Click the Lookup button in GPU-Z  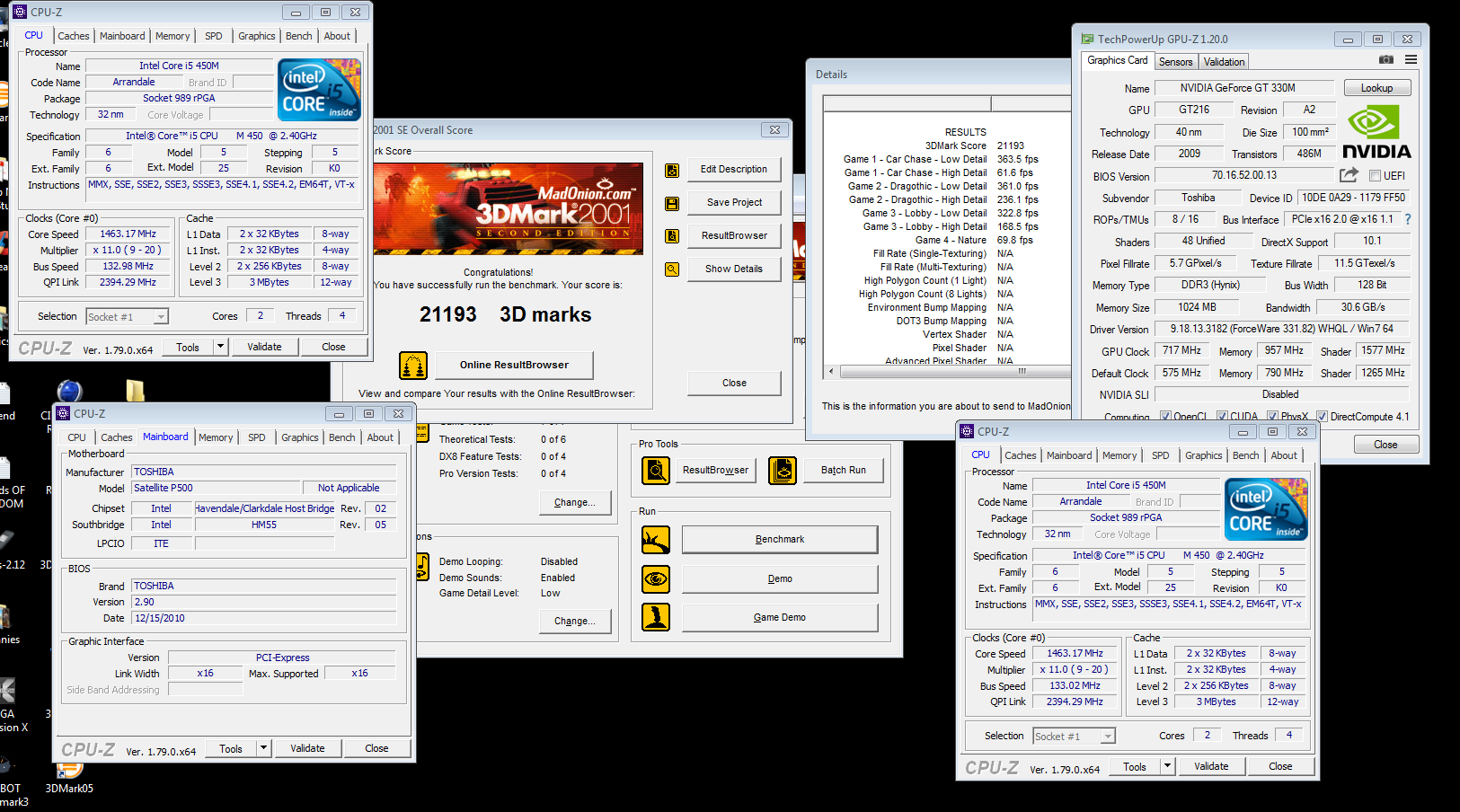[1376, 88]
